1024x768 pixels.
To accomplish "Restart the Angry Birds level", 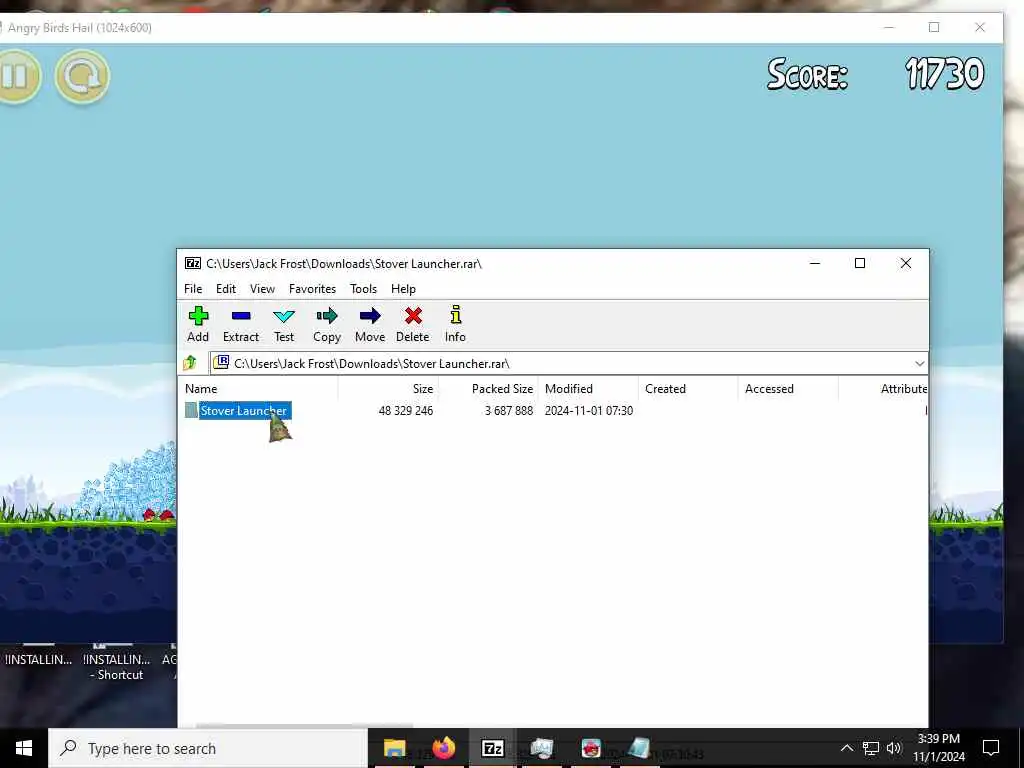I will tap(82, 76).
